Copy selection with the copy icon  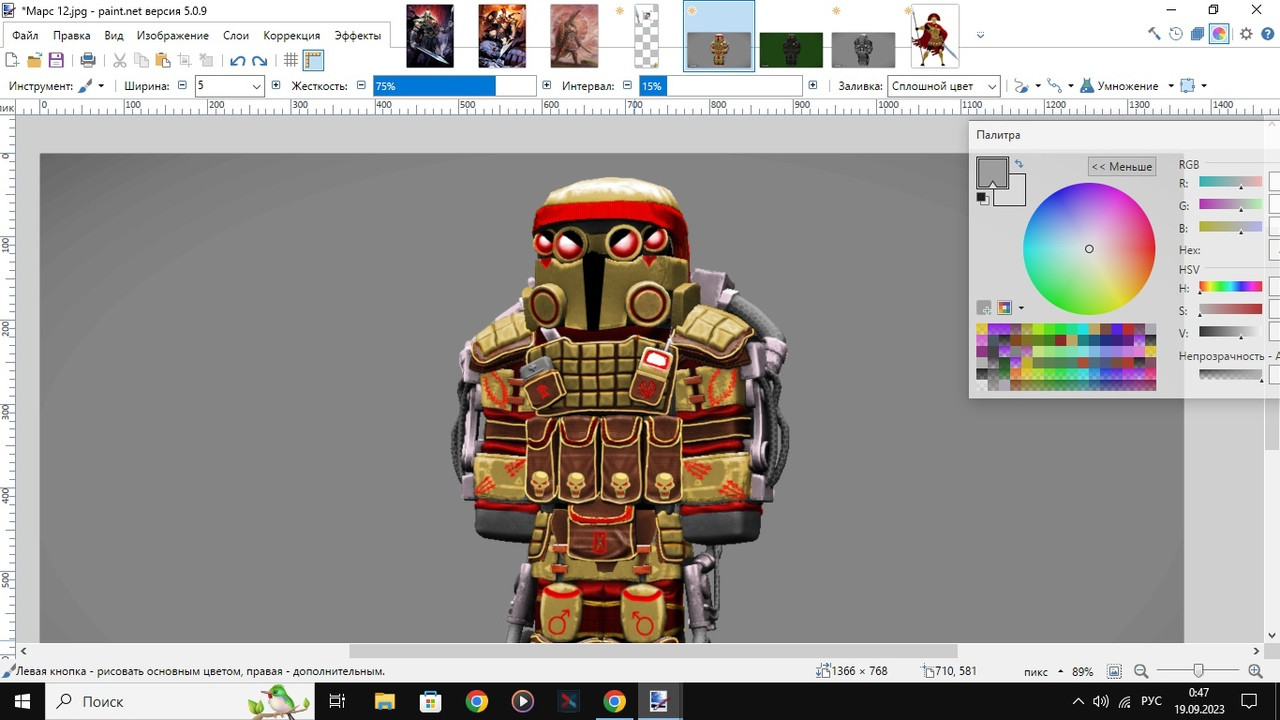(x=141, y=60)
